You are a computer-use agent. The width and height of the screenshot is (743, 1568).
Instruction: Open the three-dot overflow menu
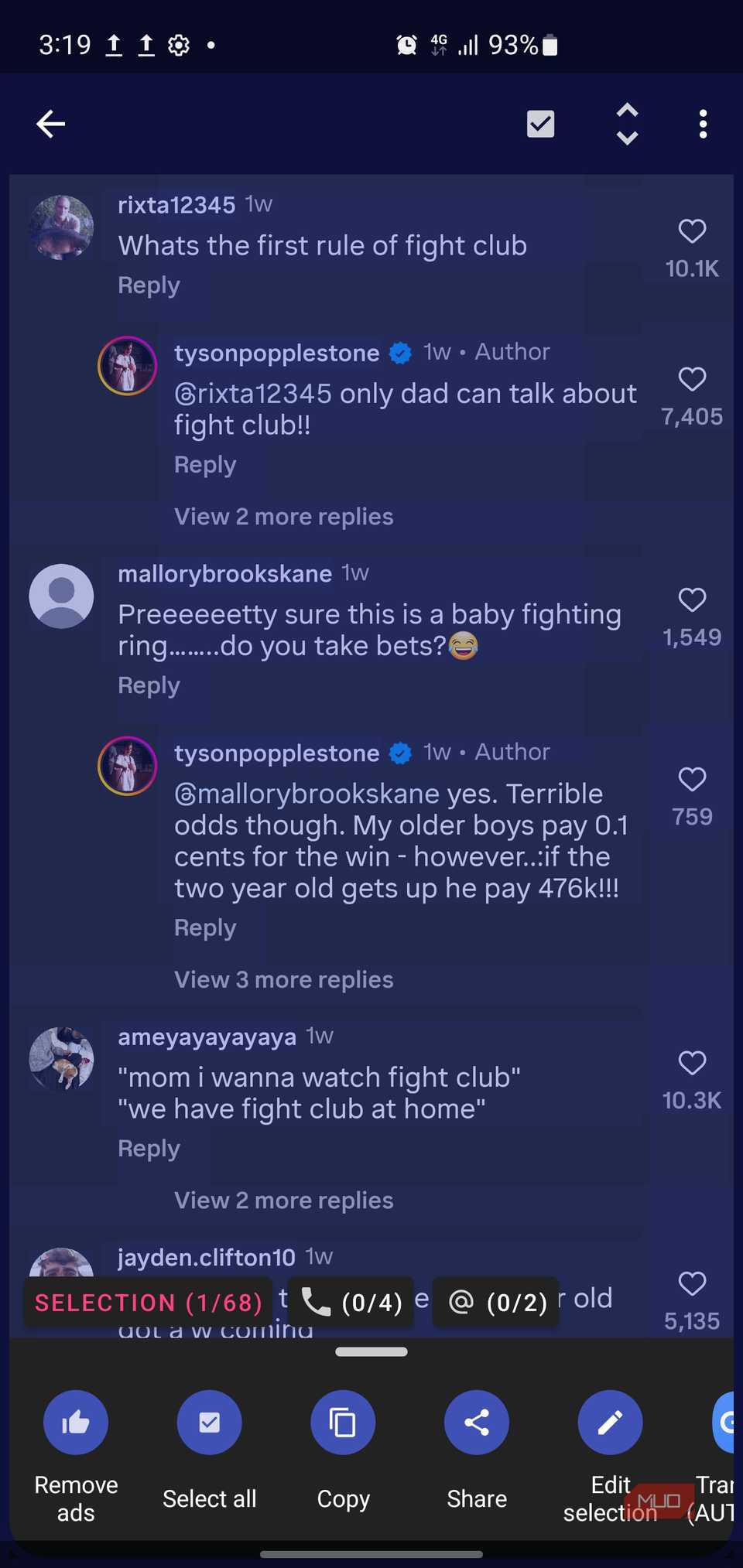click(x=703, y=124)
